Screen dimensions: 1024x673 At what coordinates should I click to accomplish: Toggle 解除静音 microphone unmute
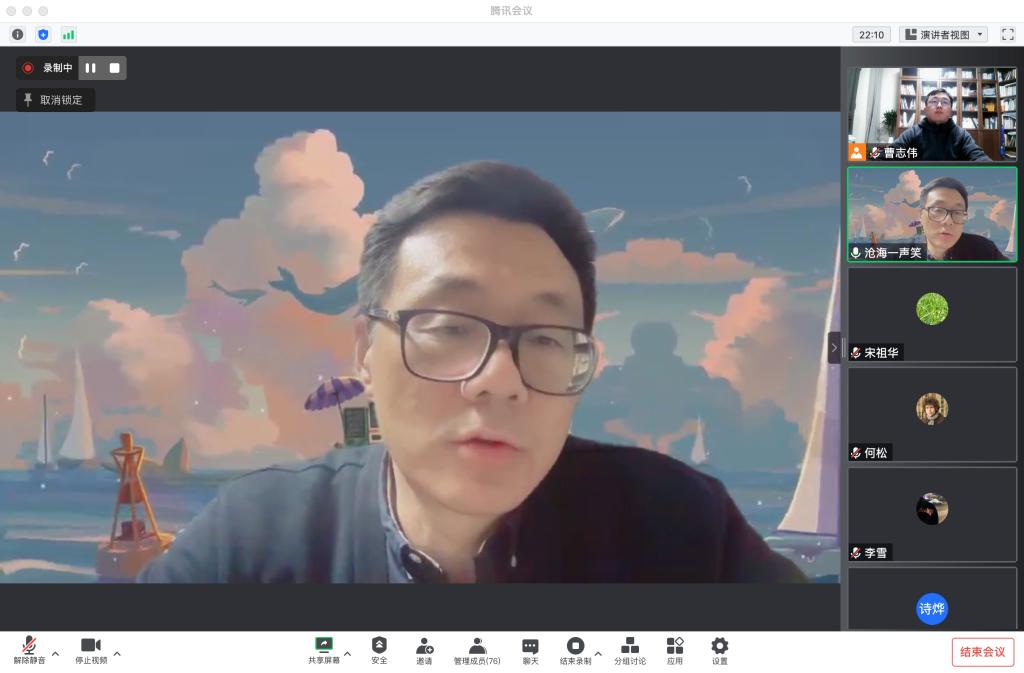(29, 651)
